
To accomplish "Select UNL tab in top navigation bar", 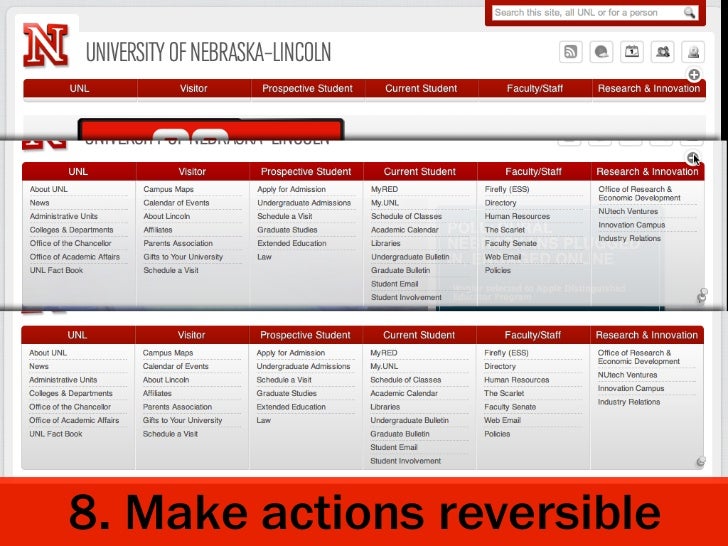I will (79, 88).
